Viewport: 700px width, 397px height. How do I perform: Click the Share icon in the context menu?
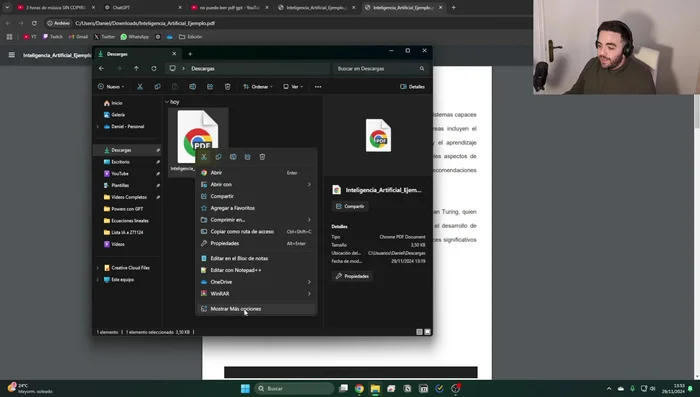(248, 157)
